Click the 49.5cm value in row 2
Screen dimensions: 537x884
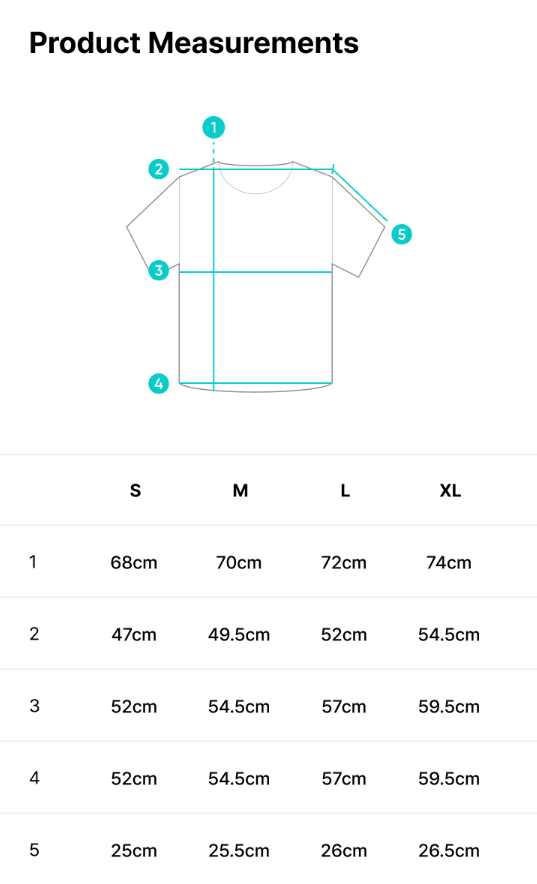pos(239,635)
